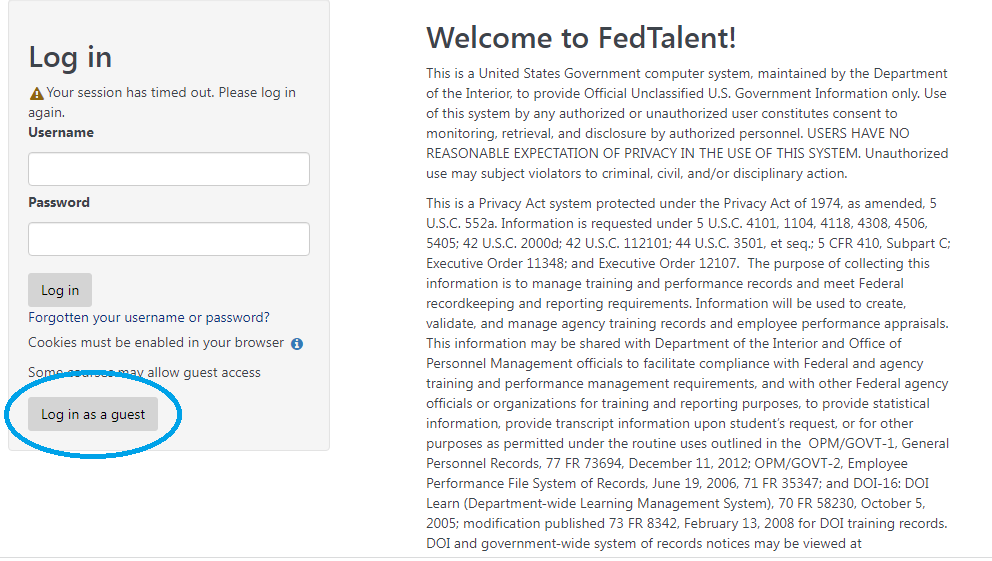Click the DOI Learn Management System text
This screenshot has height=561, width=992.
[x=677, y=493]
